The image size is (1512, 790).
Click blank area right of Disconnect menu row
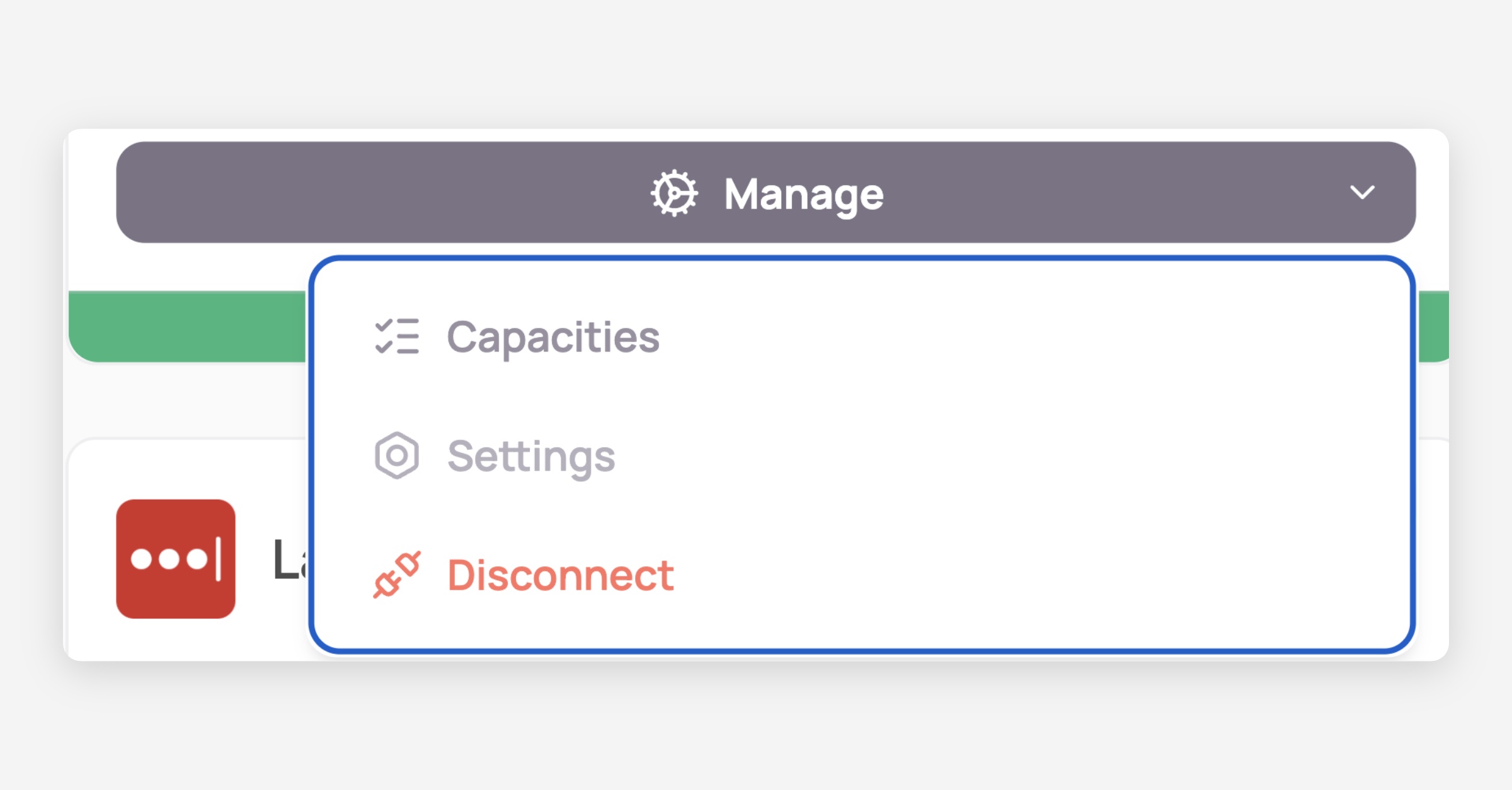pyautogui.click(x=1008, y=575)
